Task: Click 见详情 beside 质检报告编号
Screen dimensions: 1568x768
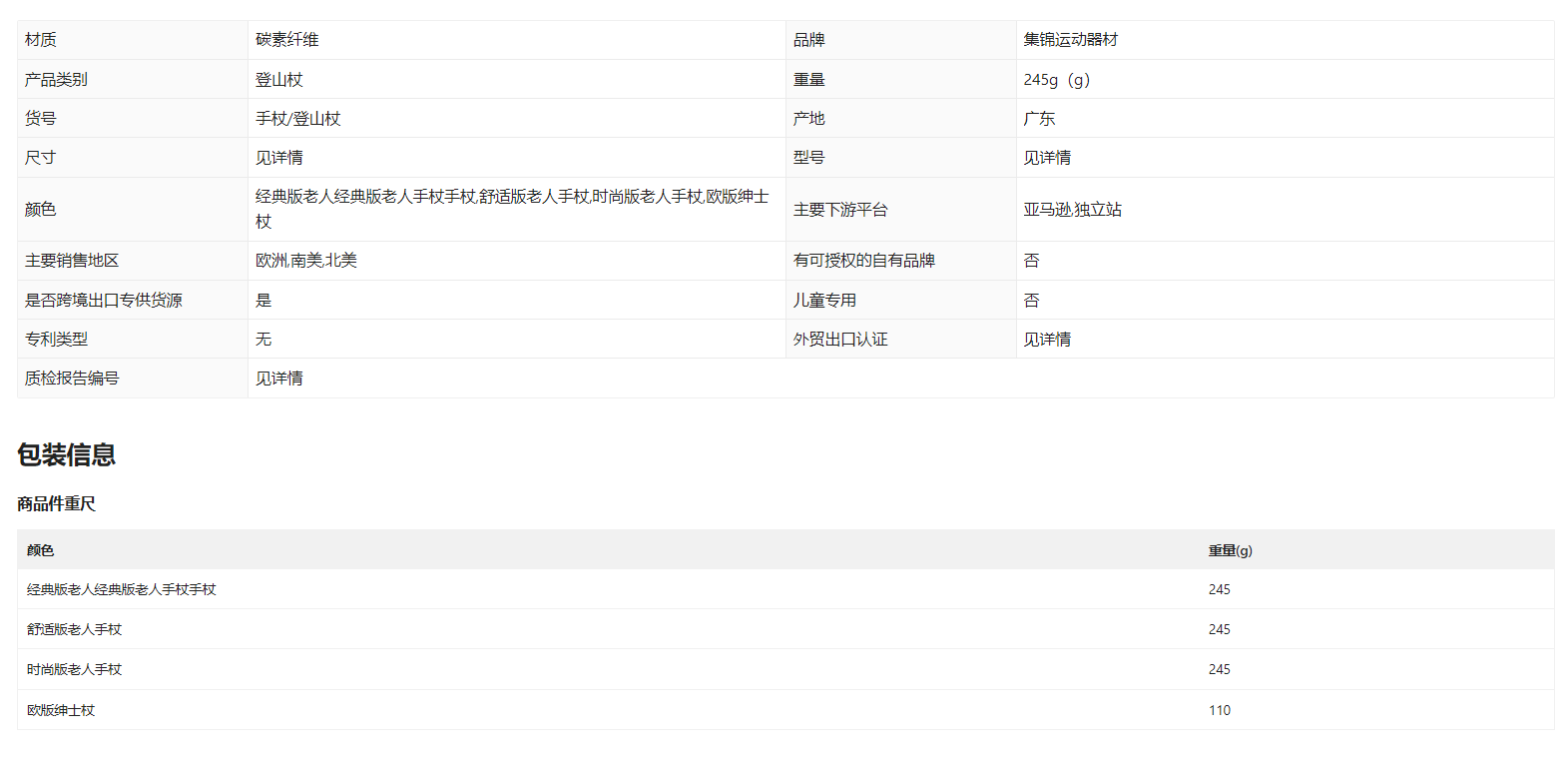Action: pos(279,379)
